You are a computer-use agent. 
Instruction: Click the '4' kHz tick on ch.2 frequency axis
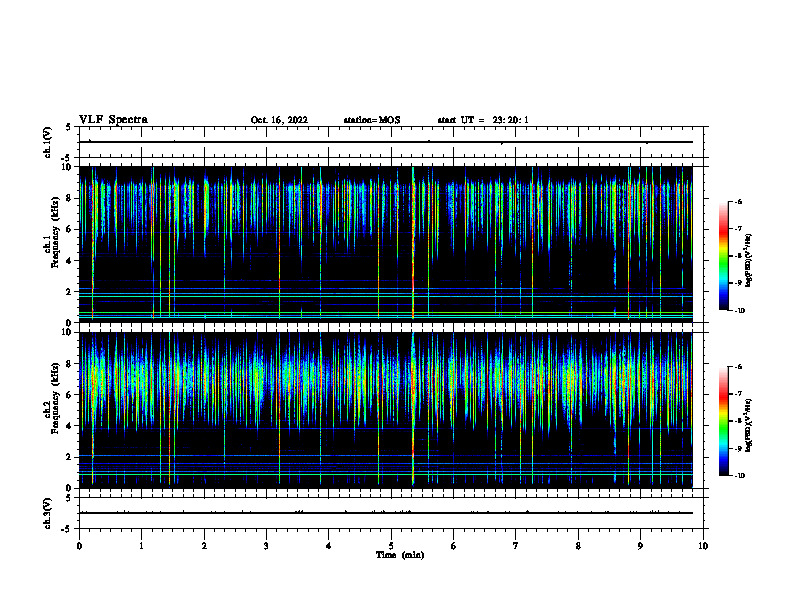tap(70, 426)
